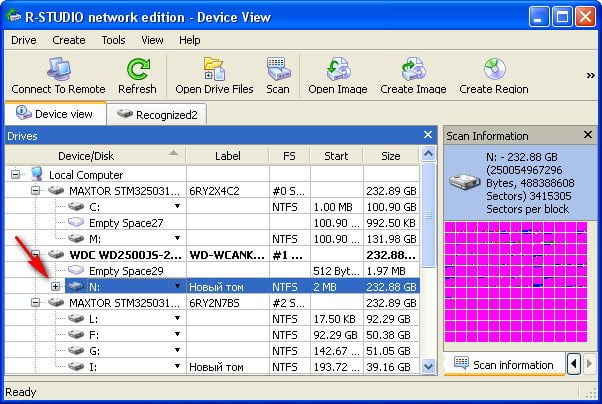Click the Size column header
This screenshot has width=602, height=404.
tap(391, 155)
